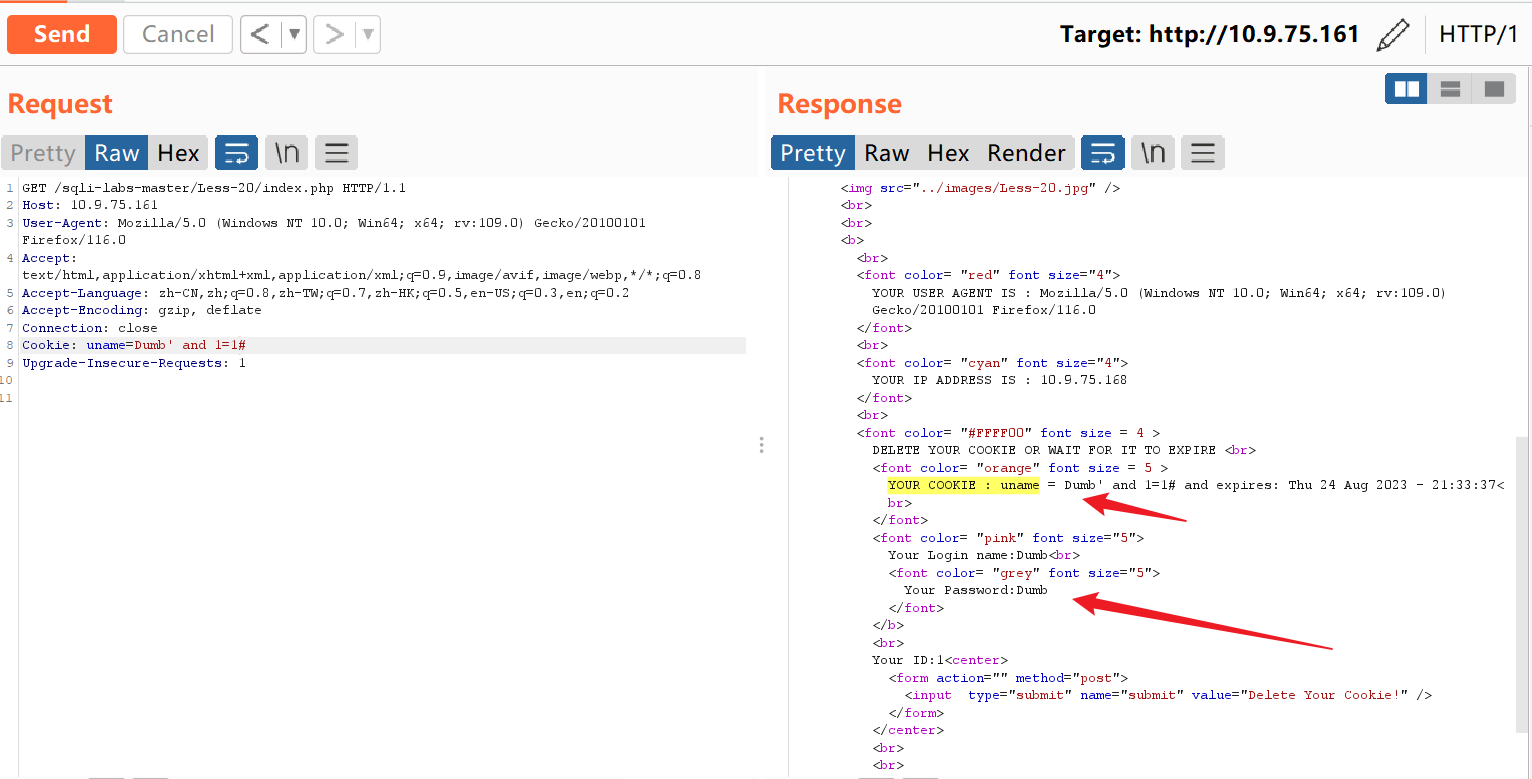Switch Request panel to Raw tab
The height and width of the screenshot is (779, 1532).
(117, 153)
